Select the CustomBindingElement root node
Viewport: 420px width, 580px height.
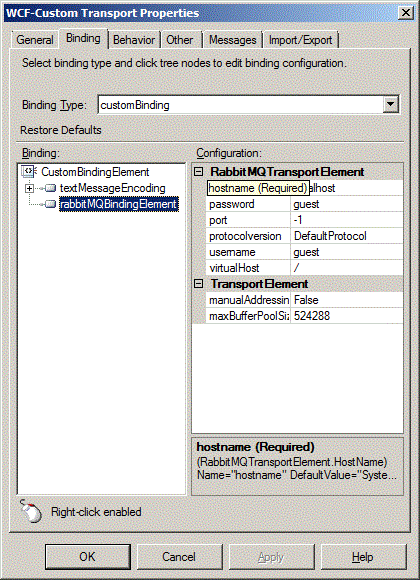[95, 172]
